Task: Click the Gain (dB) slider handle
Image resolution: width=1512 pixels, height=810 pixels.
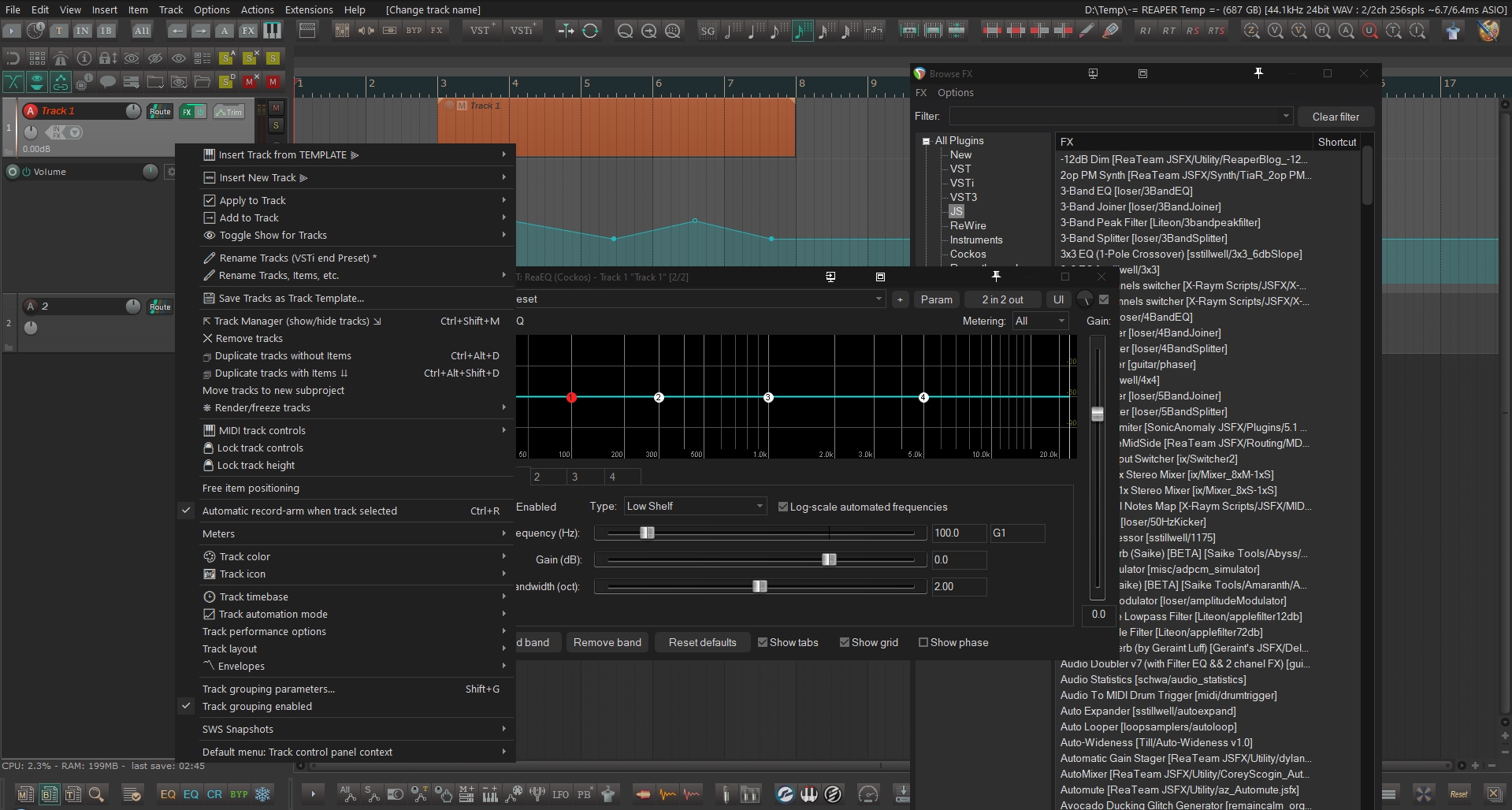Action: [x=829, y=559]
